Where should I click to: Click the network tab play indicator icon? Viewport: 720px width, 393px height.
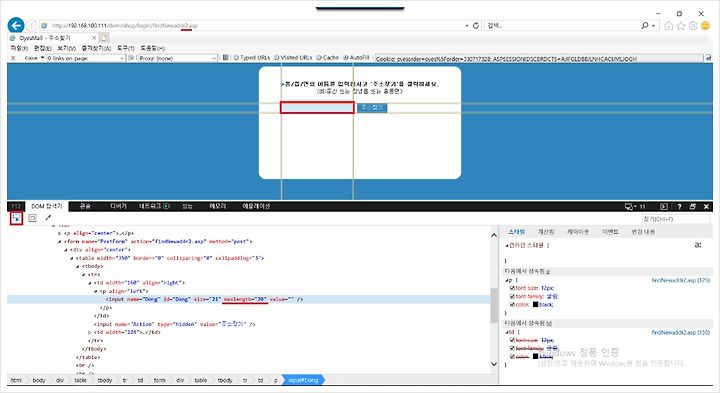(x=166, y=206)
